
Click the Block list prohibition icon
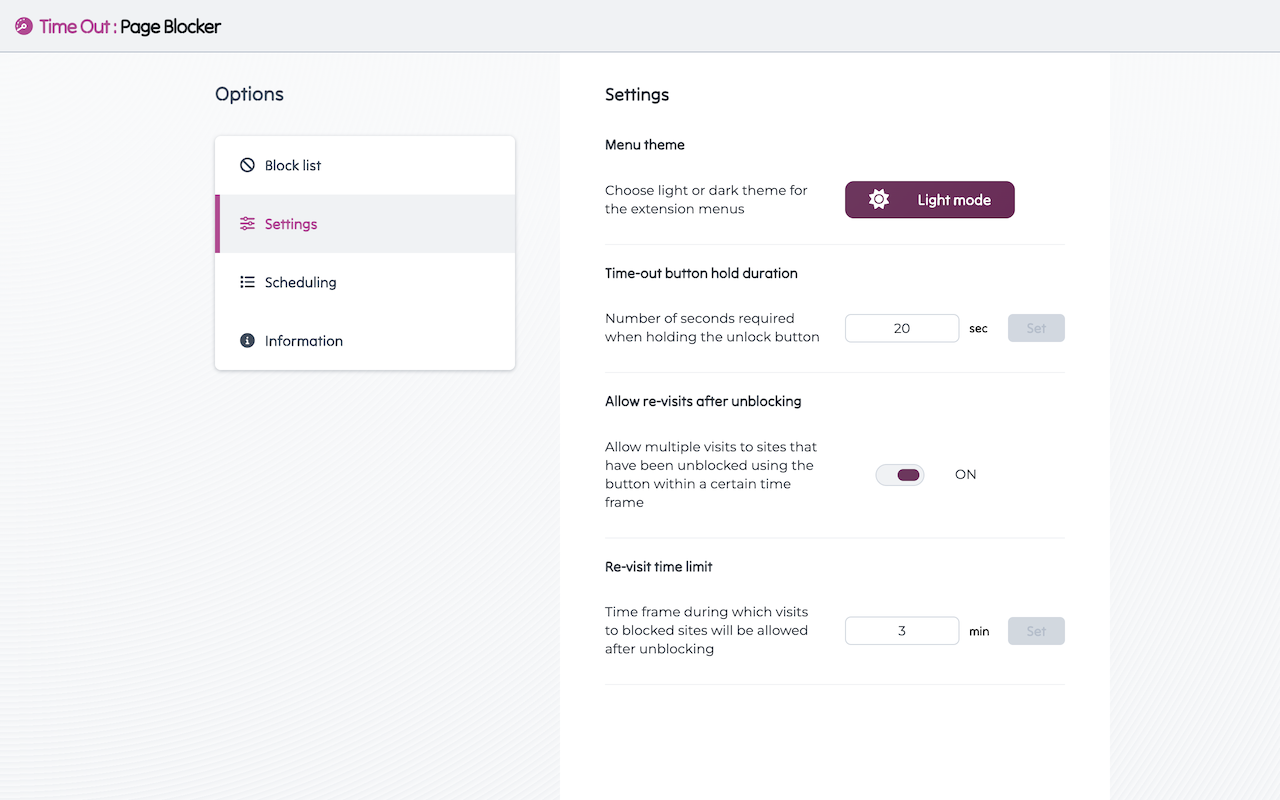(247, 165)
